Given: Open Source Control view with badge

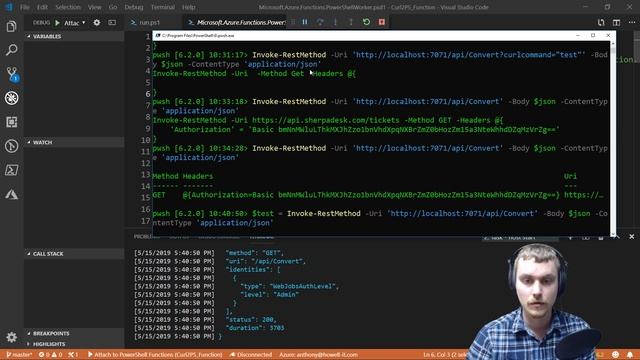Looking at the screenshot, I should pyautogui.click(x=11, y=74).
